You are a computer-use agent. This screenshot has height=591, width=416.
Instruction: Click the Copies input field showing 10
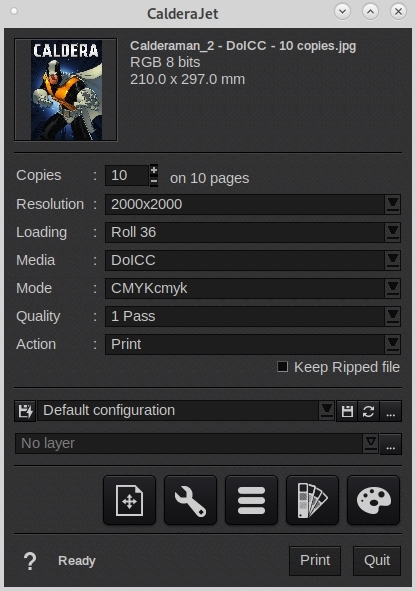[127, 175]
